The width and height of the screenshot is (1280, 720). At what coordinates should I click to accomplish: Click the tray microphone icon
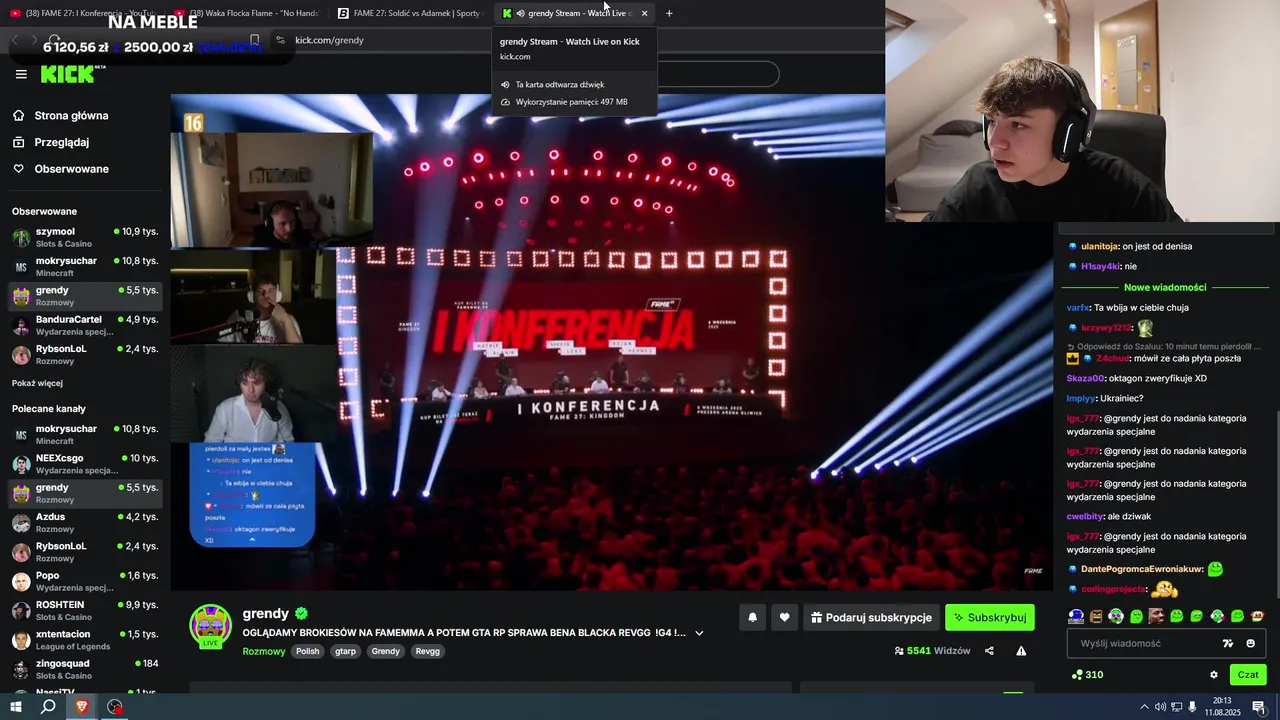[x=1192, y=707]
